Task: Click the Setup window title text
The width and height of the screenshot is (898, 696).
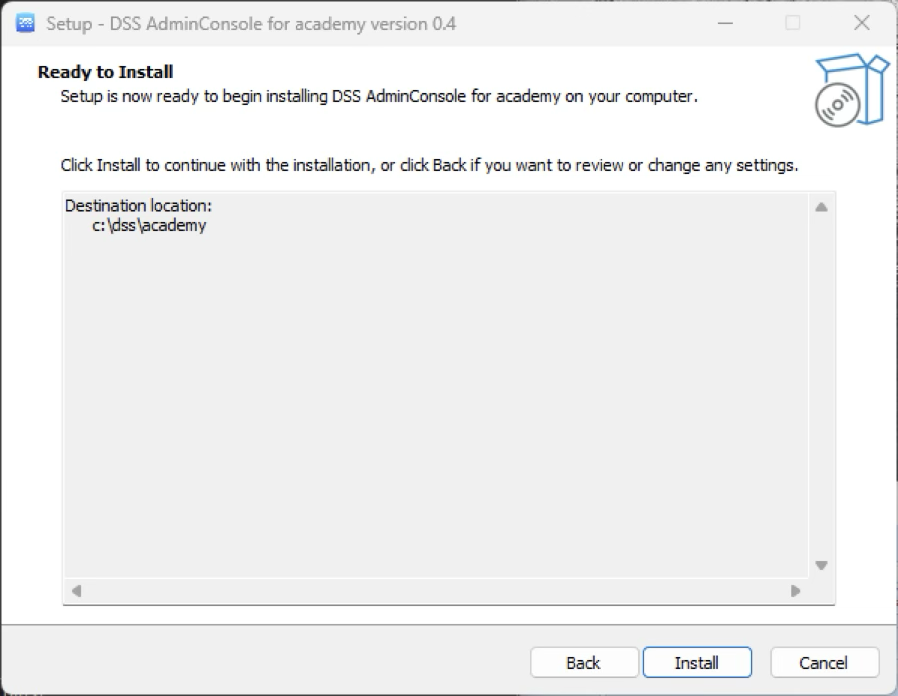Action: [x=251, y=23]
